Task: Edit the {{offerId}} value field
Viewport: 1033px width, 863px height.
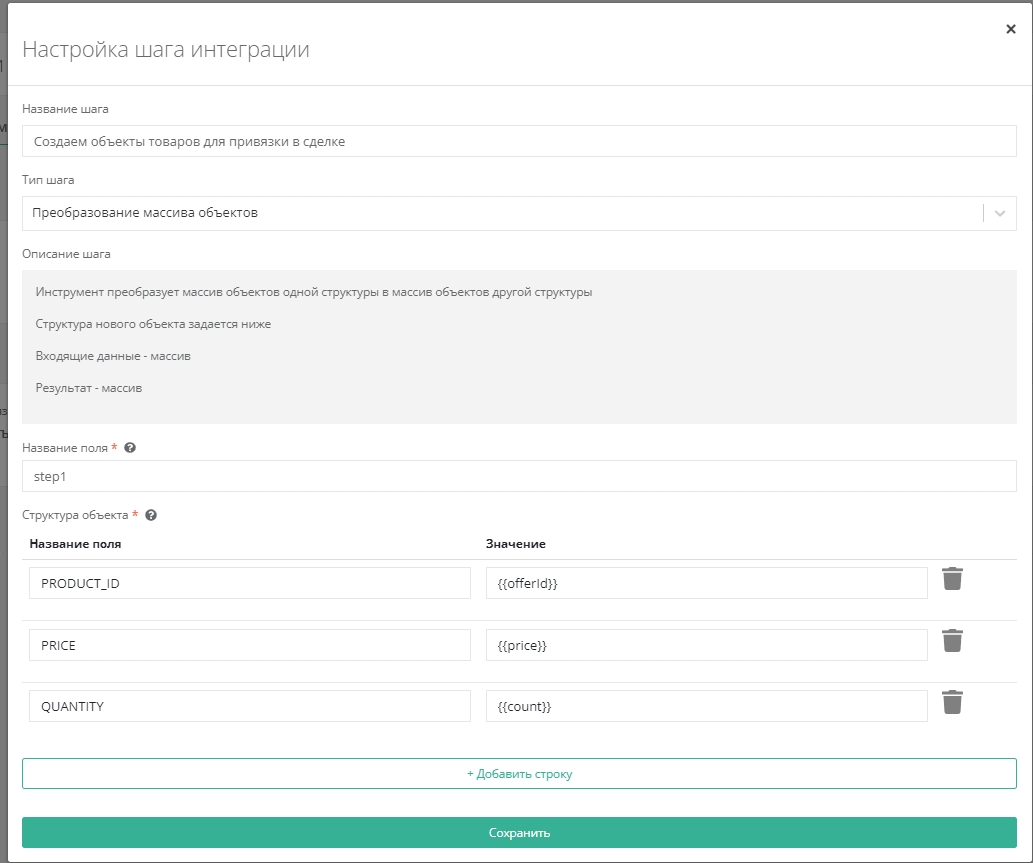Action: [706, 584]
